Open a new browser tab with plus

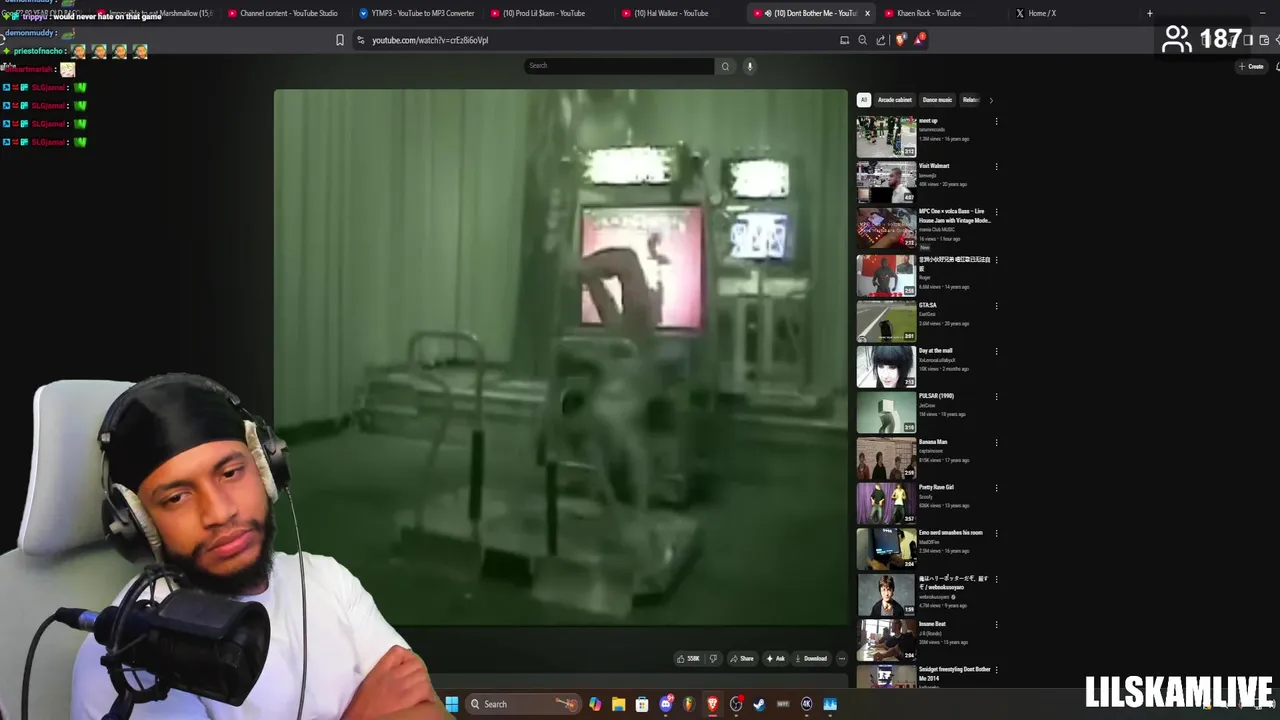pos(1150,13)
